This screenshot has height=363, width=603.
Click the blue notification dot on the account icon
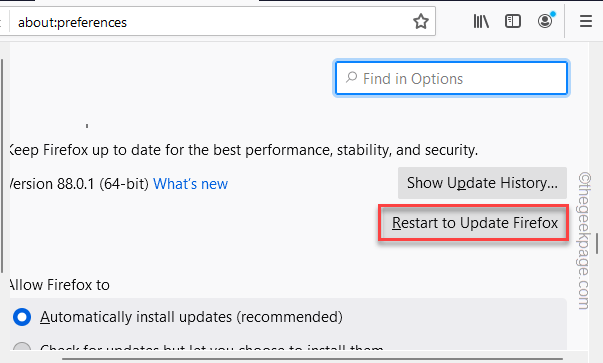coord(553,14)
